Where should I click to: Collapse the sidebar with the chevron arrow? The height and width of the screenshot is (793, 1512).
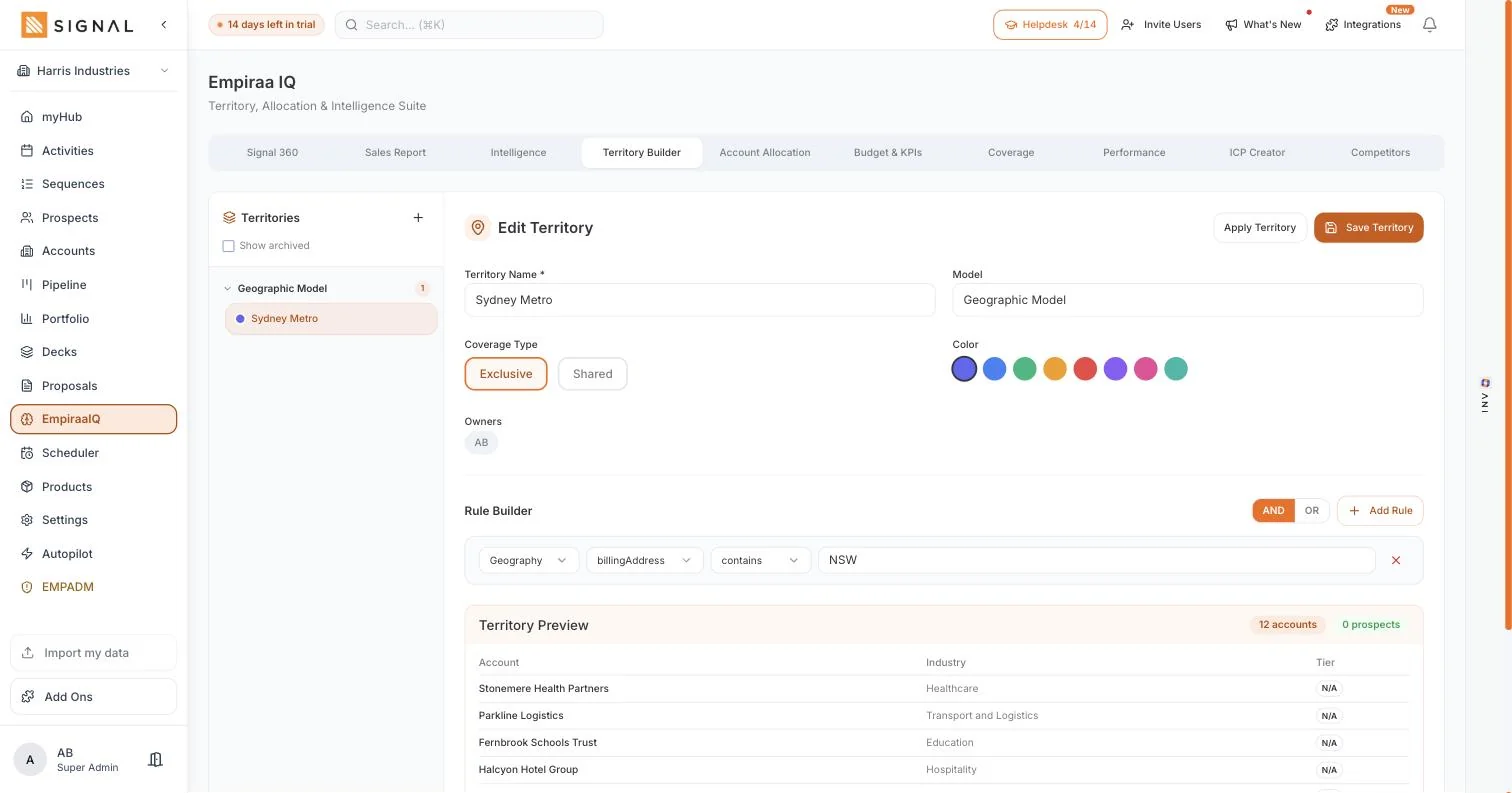click(164, 24)
